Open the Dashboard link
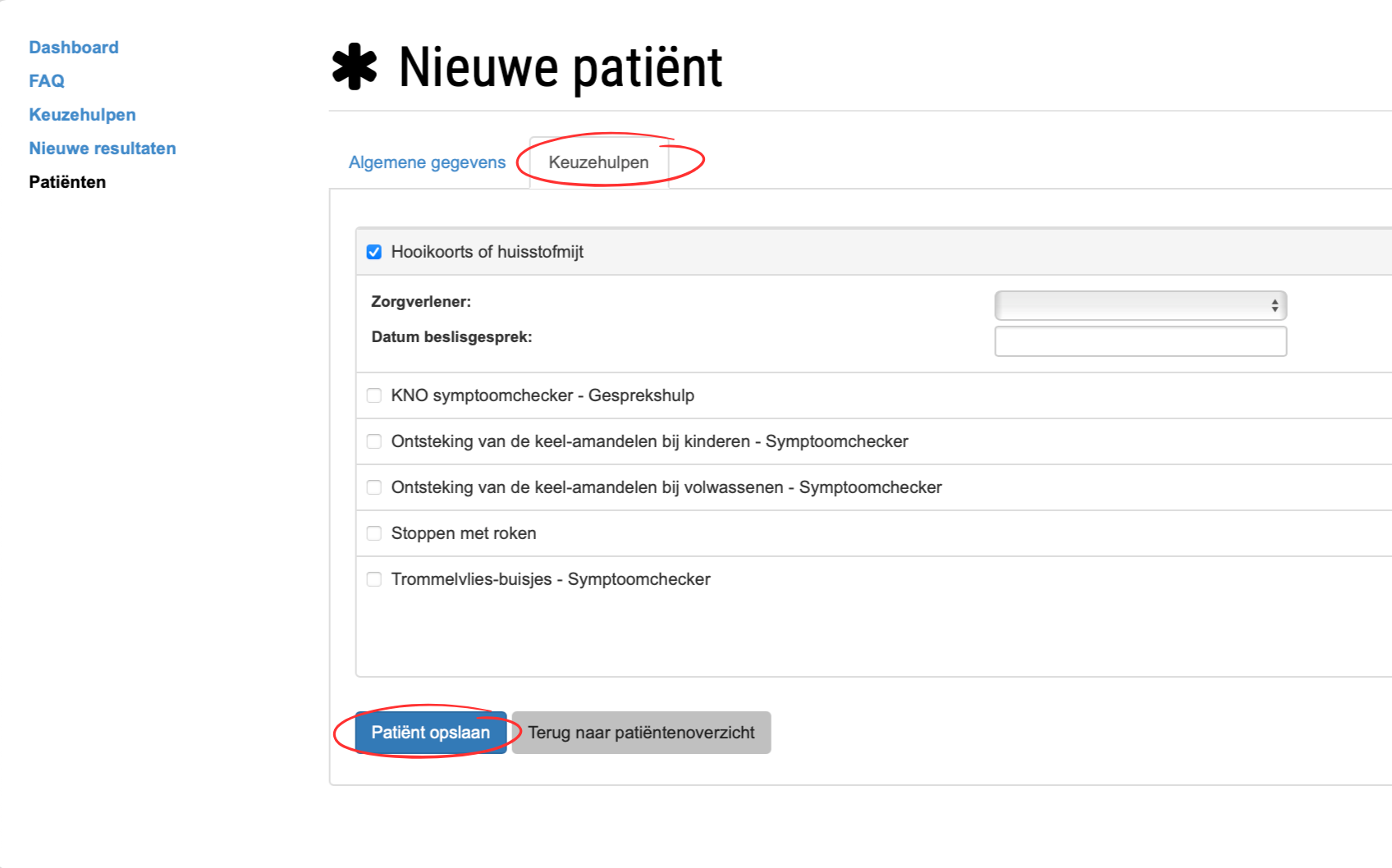 click(73, 47)
